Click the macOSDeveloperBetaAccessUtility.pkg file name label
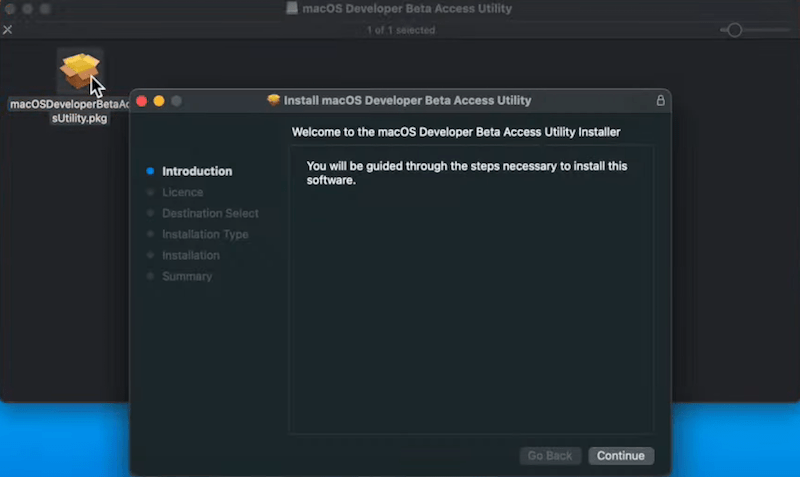800x477 pixels. click(70, 111)
